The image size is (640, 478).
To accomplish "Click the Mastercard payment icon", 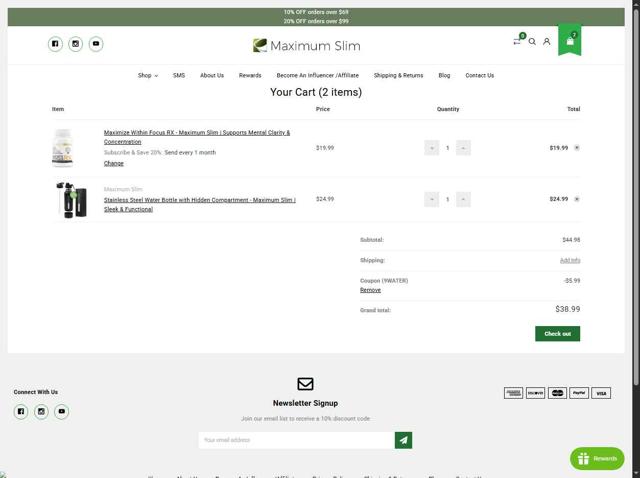I will click(558, 393).
